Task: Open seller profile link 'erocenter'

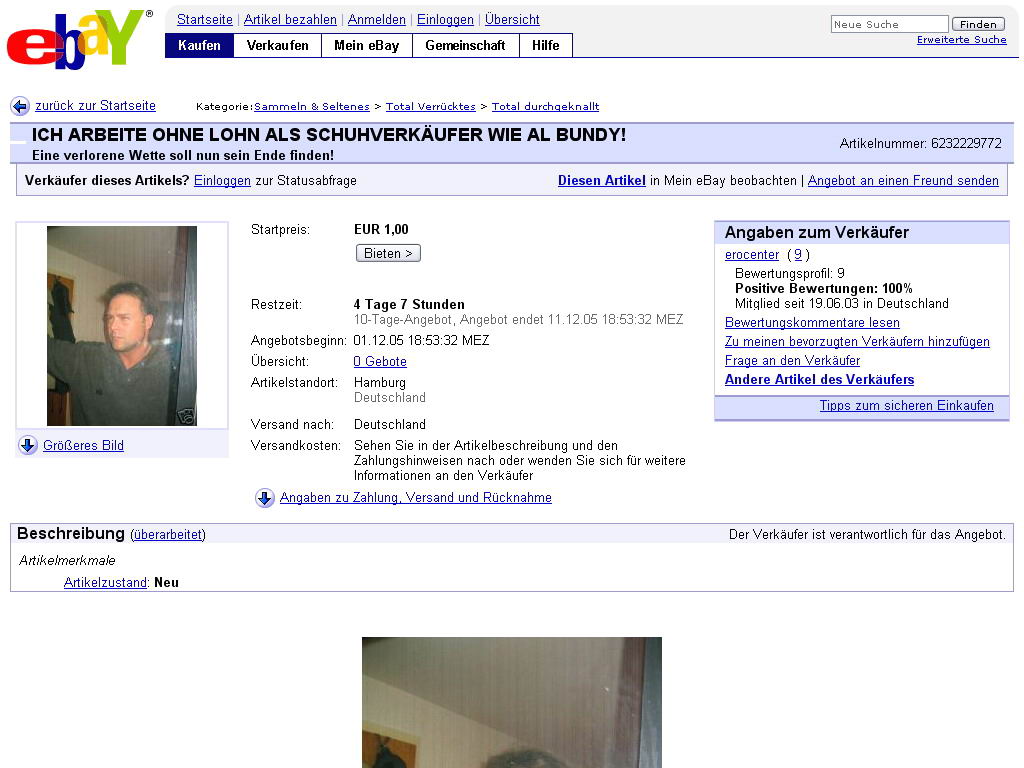Action: point(752,255)
